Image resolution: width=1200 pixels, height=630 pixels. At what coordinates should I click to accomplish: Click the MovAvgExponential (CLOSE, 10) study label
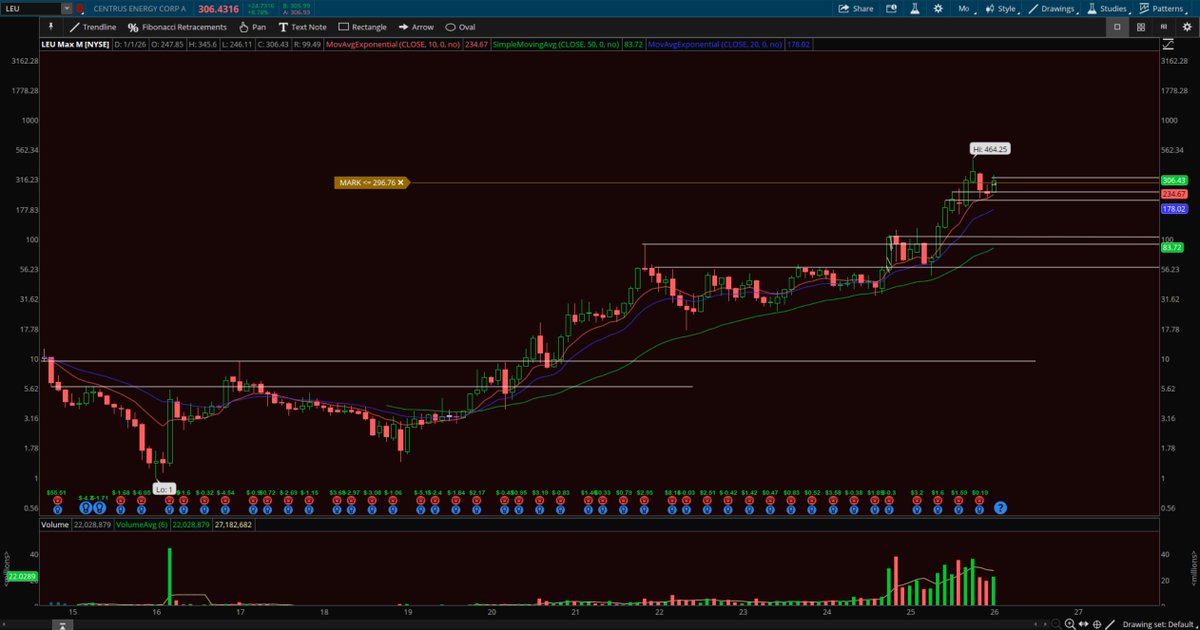click(x=396, y=44)
